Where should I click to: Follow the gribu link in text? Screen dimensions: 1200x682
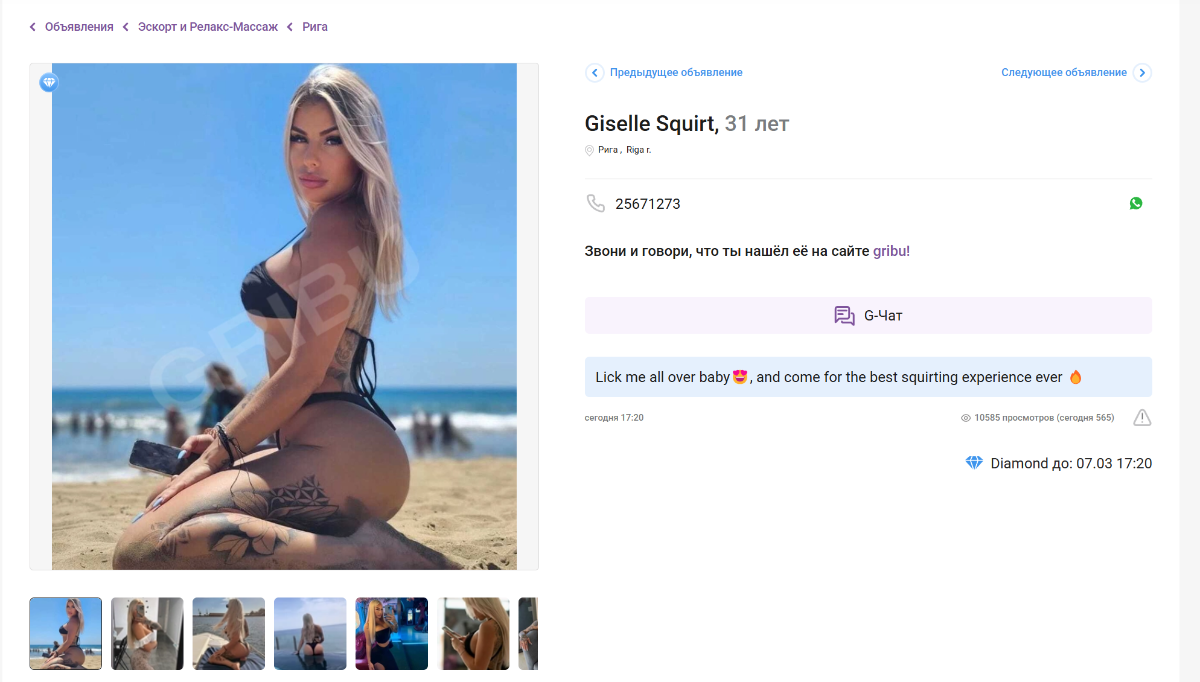click(891, 251)
